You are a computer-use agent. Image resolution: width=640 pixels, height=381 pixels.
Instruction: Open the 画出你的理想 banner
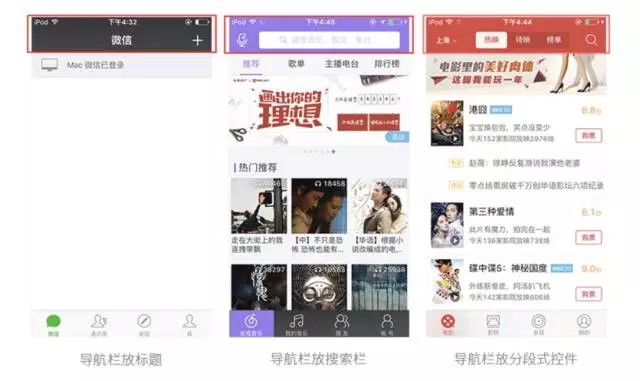pos(319,110)
